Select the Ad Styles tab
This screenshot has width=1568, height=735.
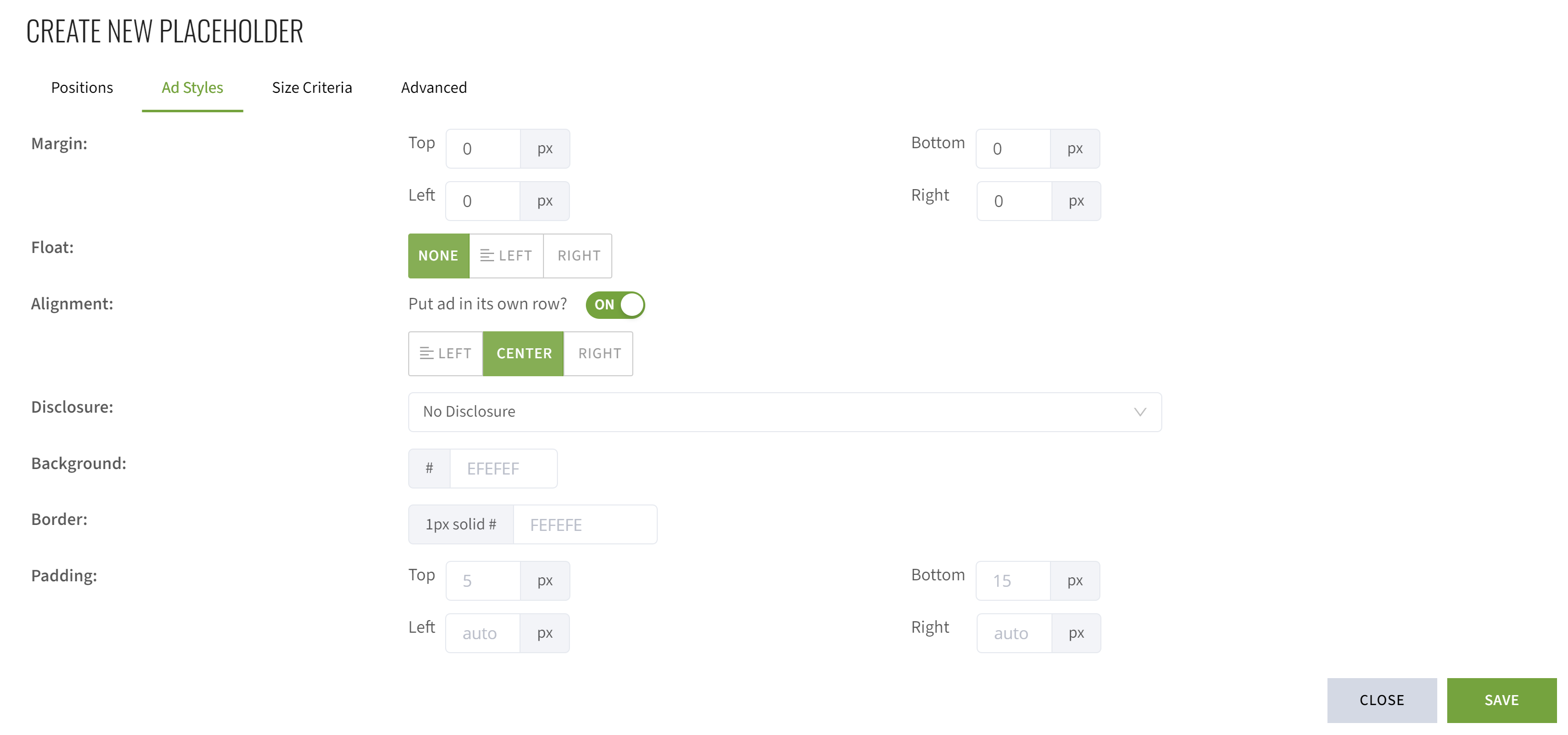coord(192,88)
